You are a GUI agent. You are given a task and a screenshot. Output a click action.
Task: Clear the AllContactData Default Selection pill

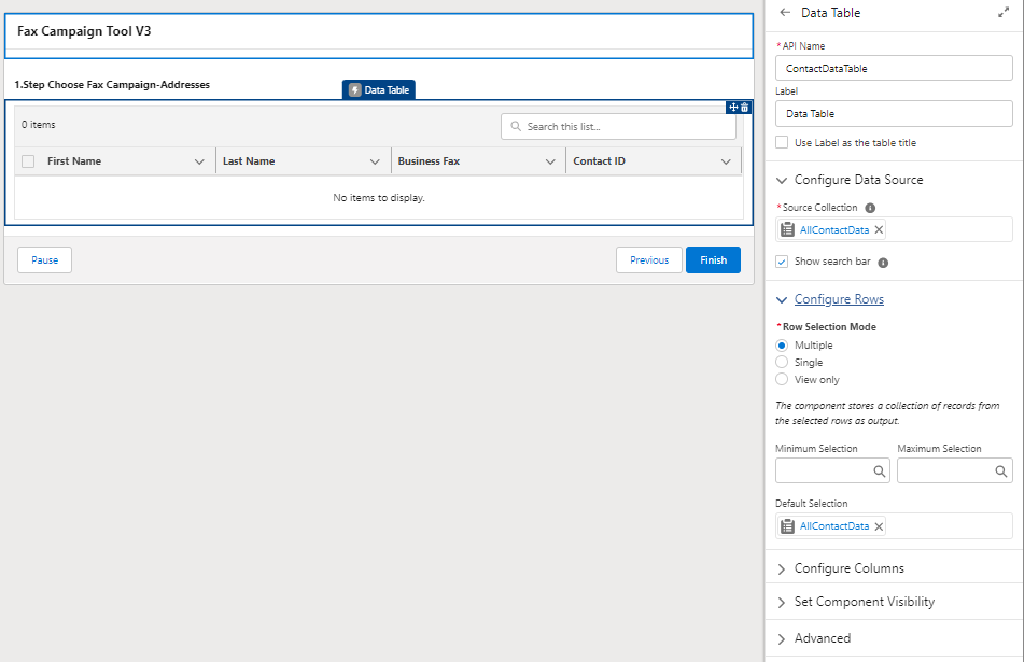click(879, 526)
